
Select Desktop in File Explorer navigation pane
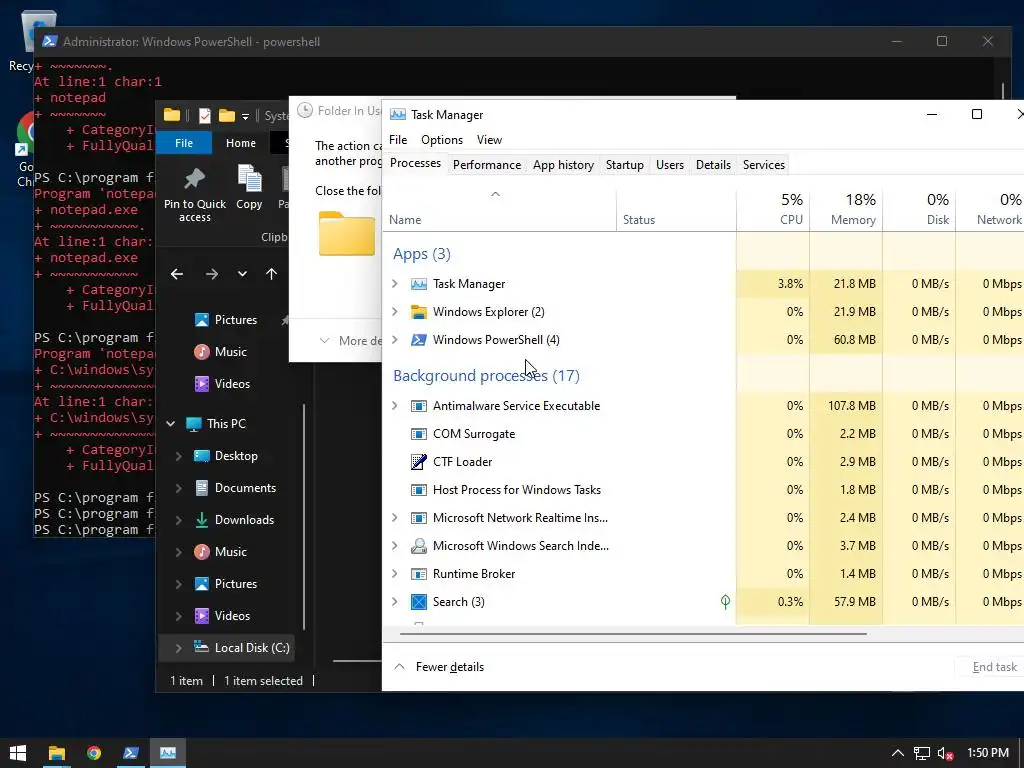coord(236,456)
